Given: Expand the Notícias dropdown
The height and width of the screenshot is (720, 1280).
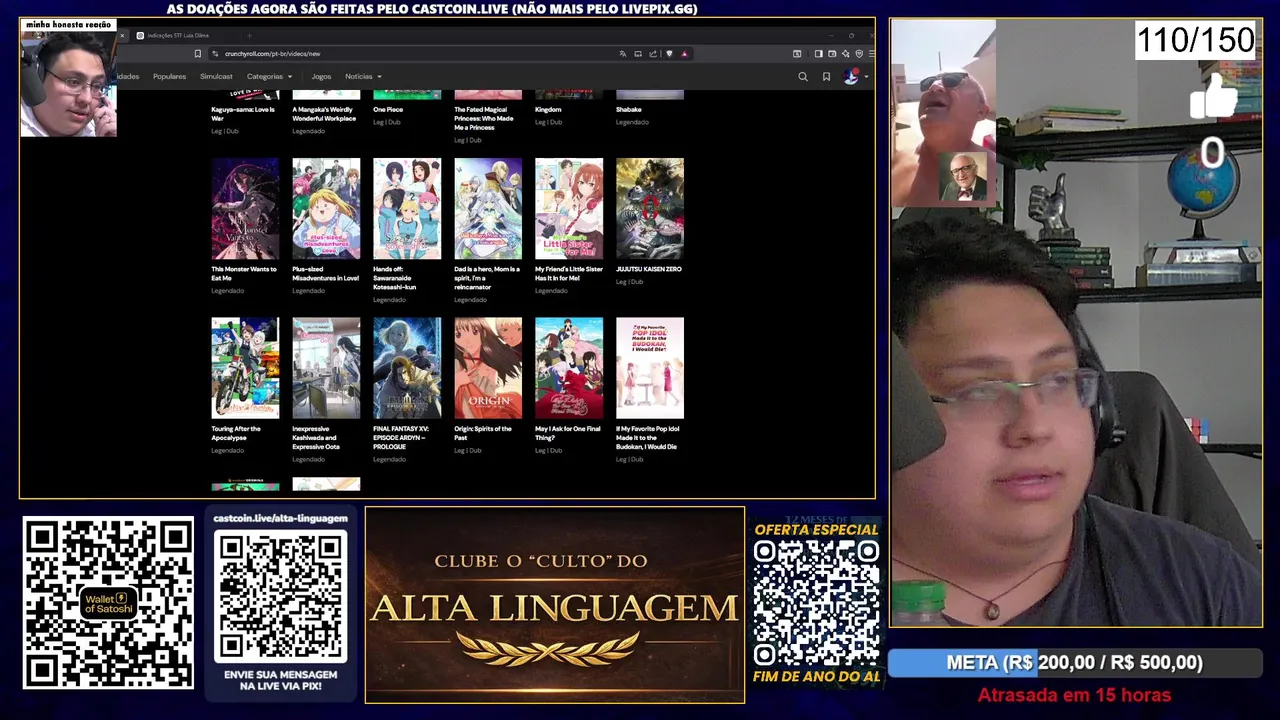Looking at the screenshot, I should 363,76.
